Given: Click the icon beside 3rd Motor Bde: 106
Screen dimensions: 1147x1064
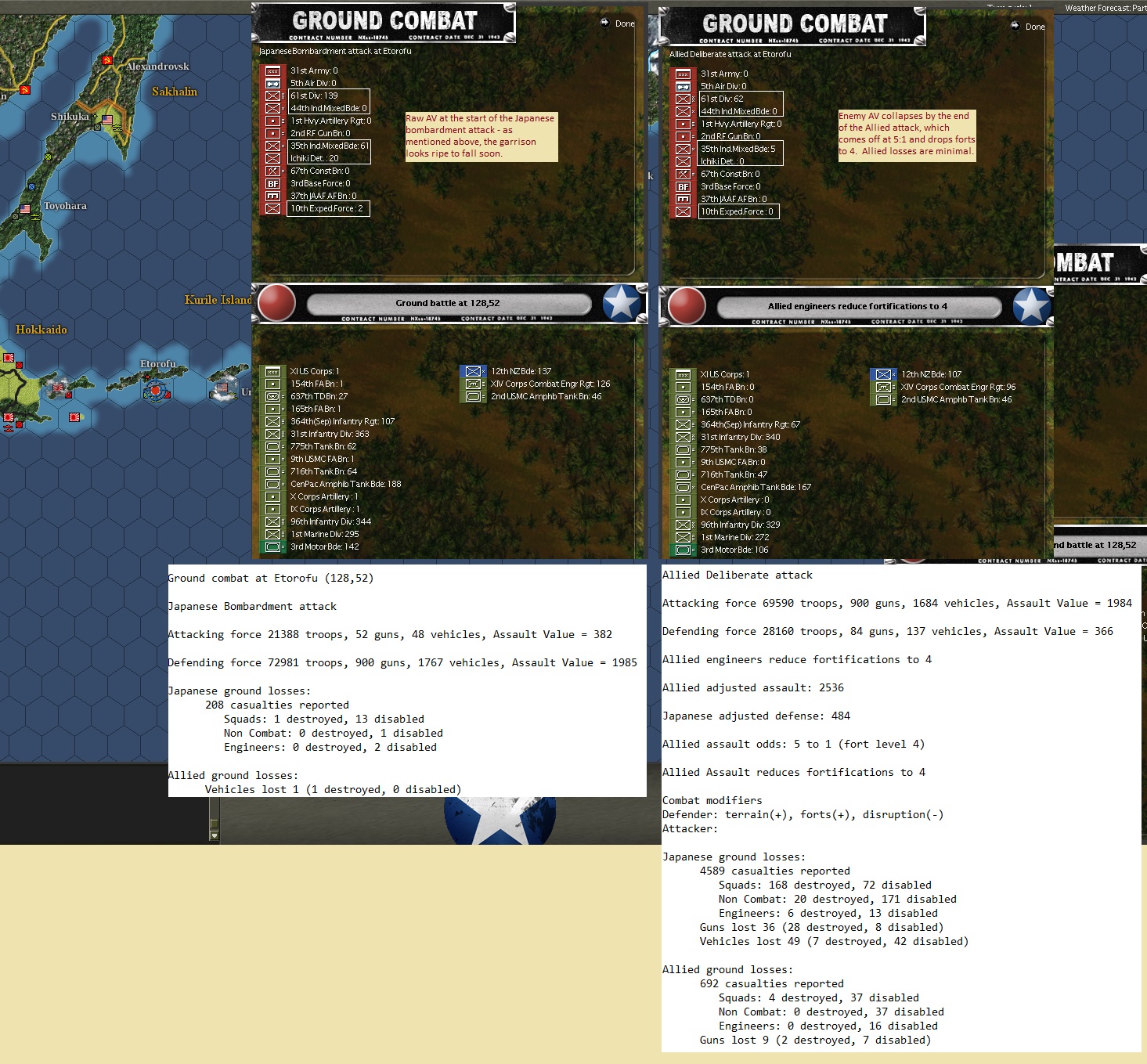Looking at the screenshot, I should click(x=683, y=550).
